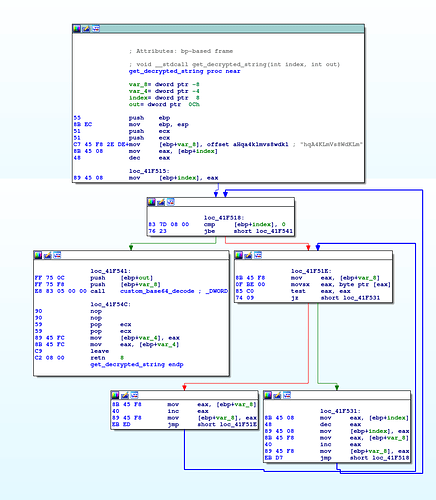Select 'cmp [ebp+index], 0' instruction
This screenshot has height=500, width=436.
[245, 225]
